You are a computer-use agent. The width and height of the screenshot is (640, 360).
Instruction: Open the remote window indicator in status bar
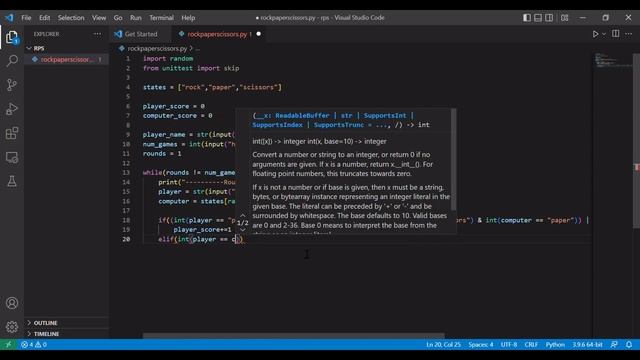pyautogui.click(x=8, y=344)
